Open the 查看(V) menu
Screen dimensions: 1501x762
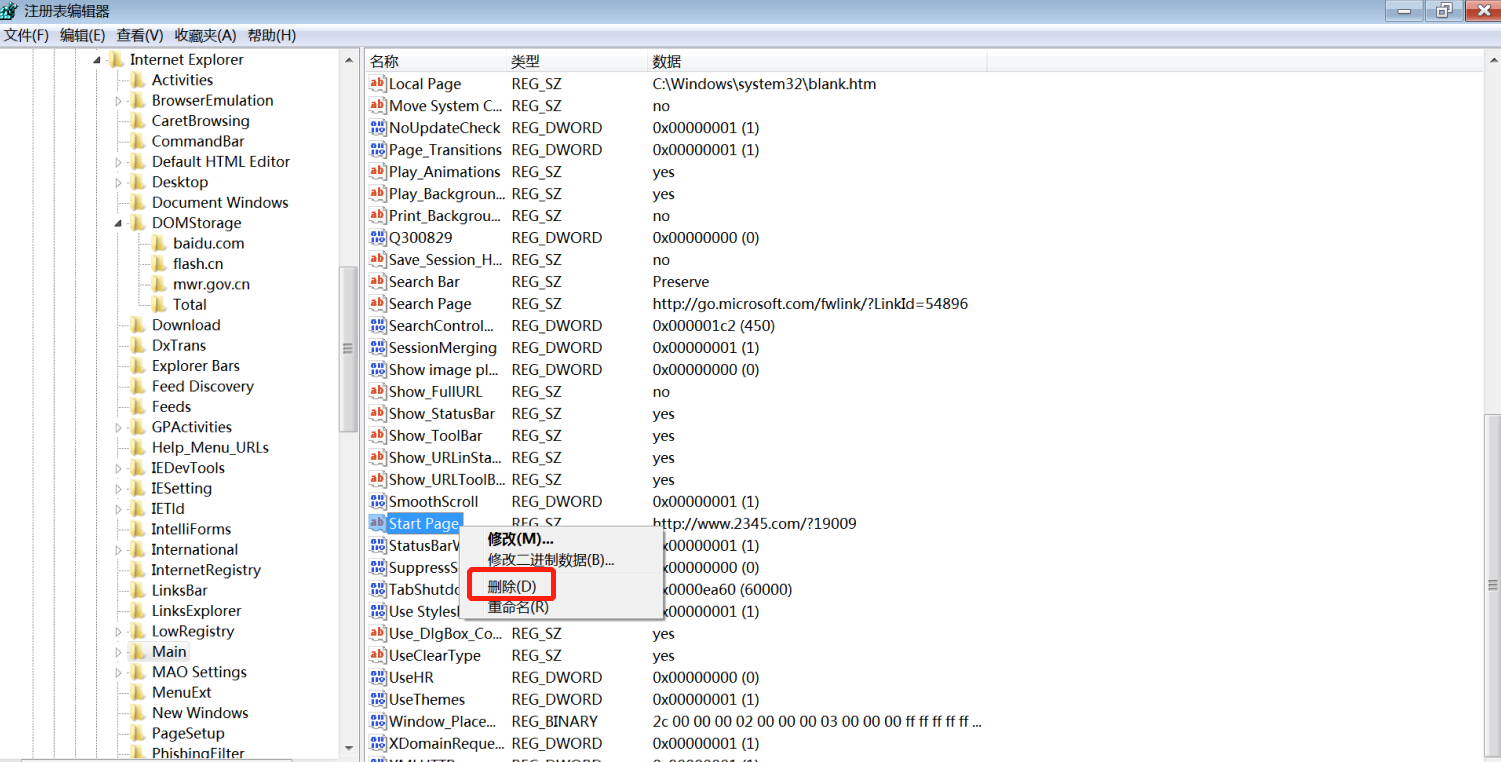click(x=139, y=35)
